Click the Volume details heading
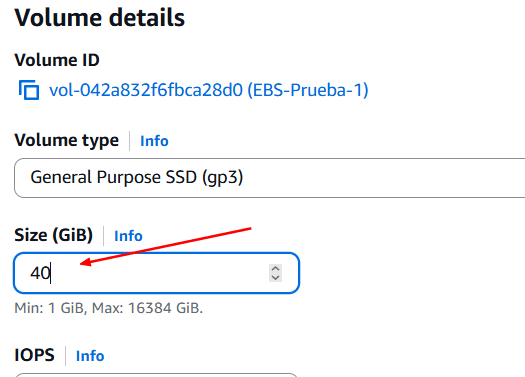This screenshot has height=377, width=525. pyautogui.click(x=99, y=18)
